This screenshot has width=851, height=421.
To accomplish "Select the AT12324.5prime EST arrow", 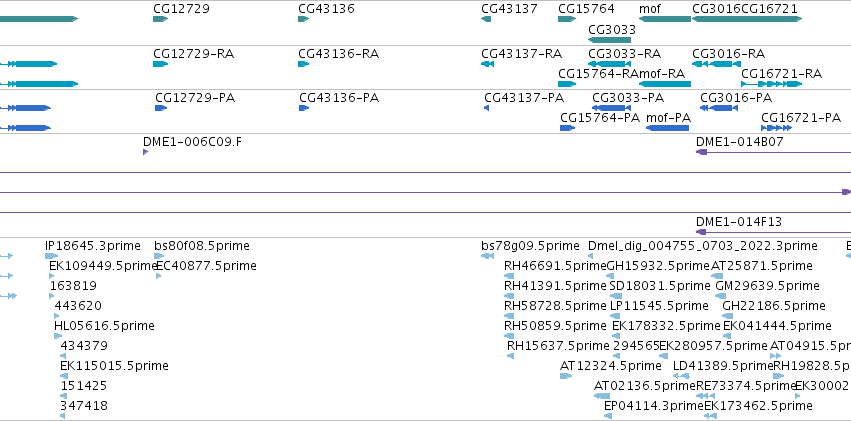I will coord(566,375).
